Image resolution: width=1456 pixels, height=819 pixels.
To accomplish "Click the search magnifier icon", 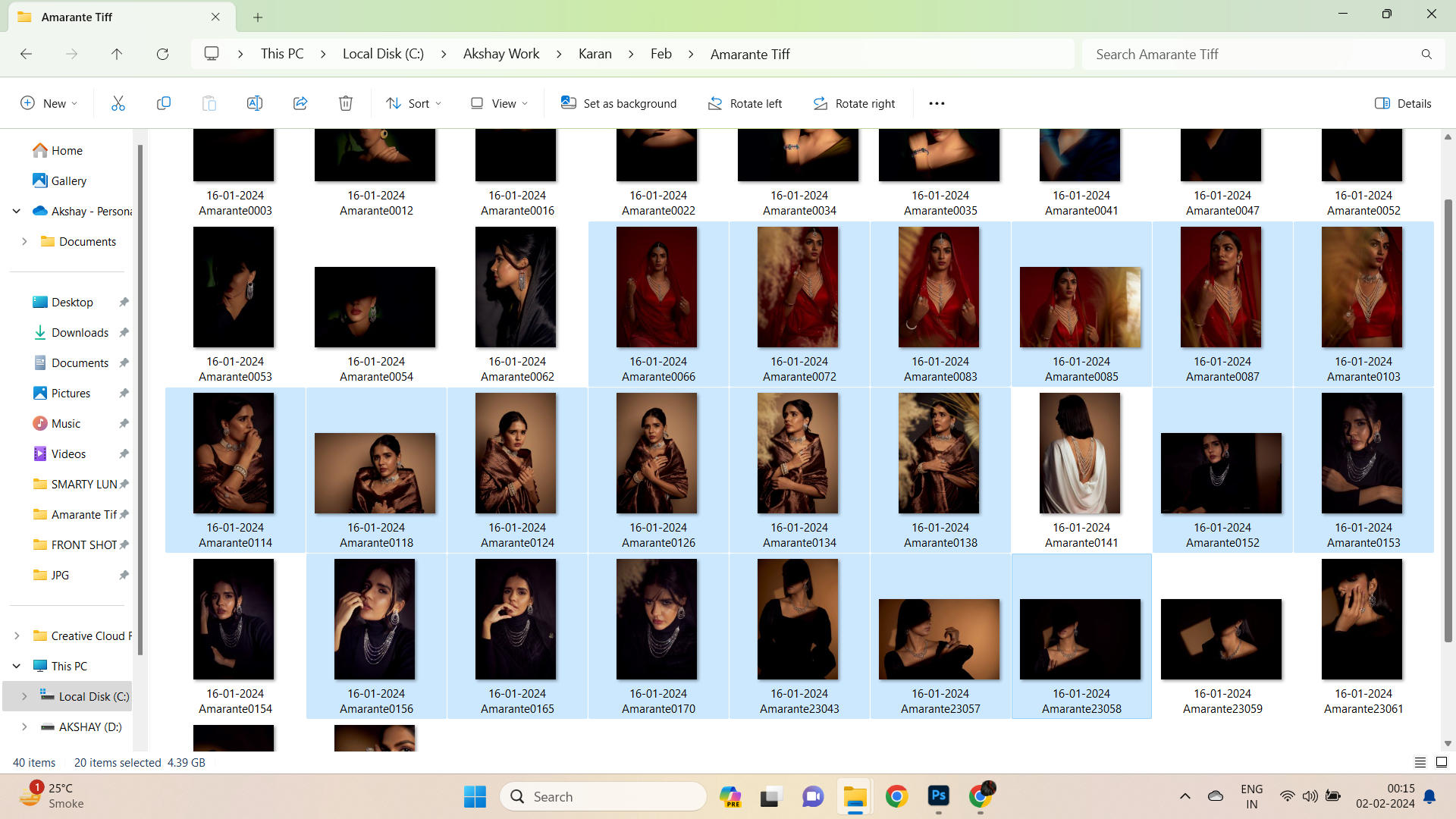I will pos(1426,54).
